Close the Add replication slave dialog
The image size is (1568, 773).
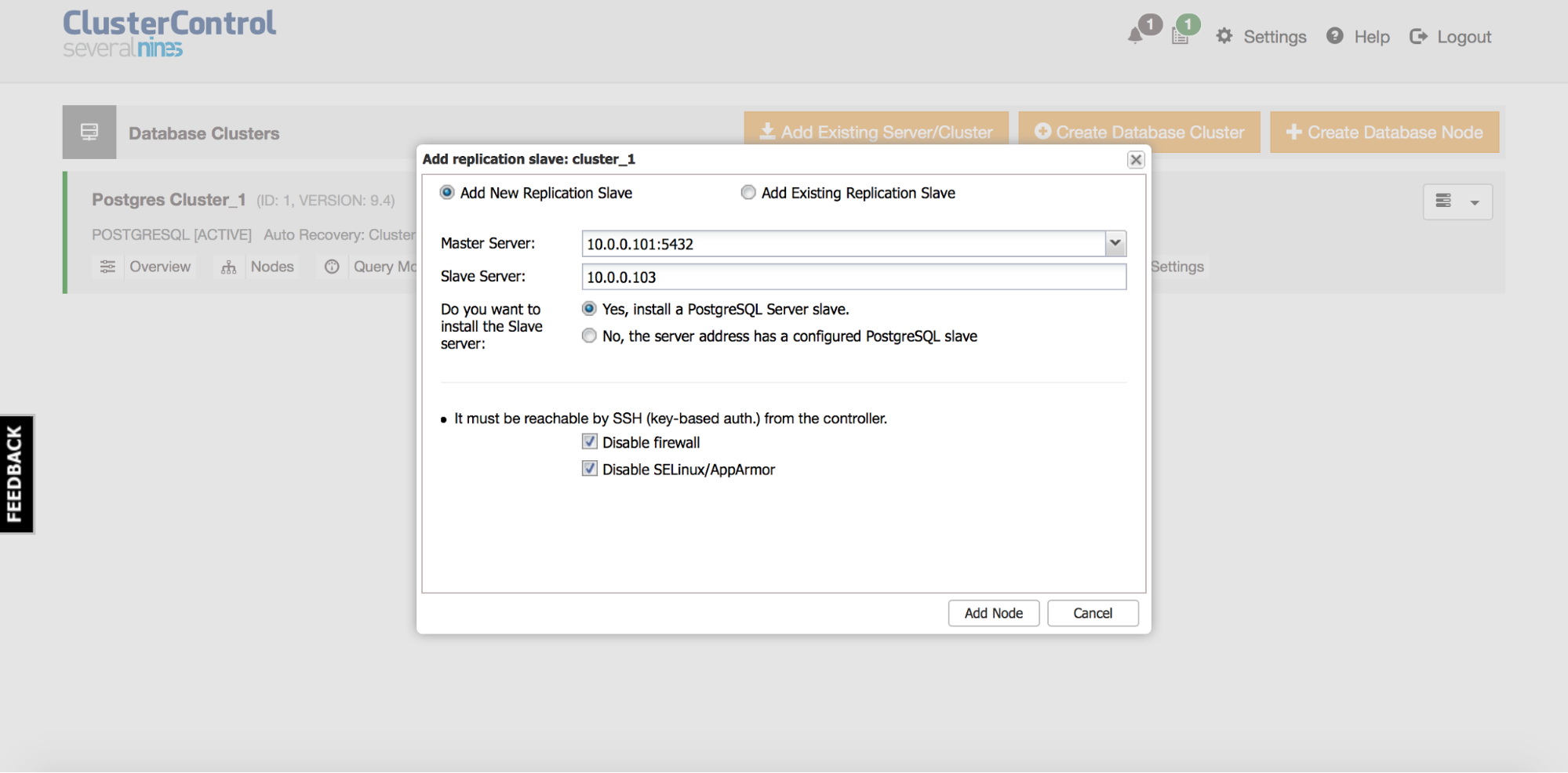point(1135,160)
